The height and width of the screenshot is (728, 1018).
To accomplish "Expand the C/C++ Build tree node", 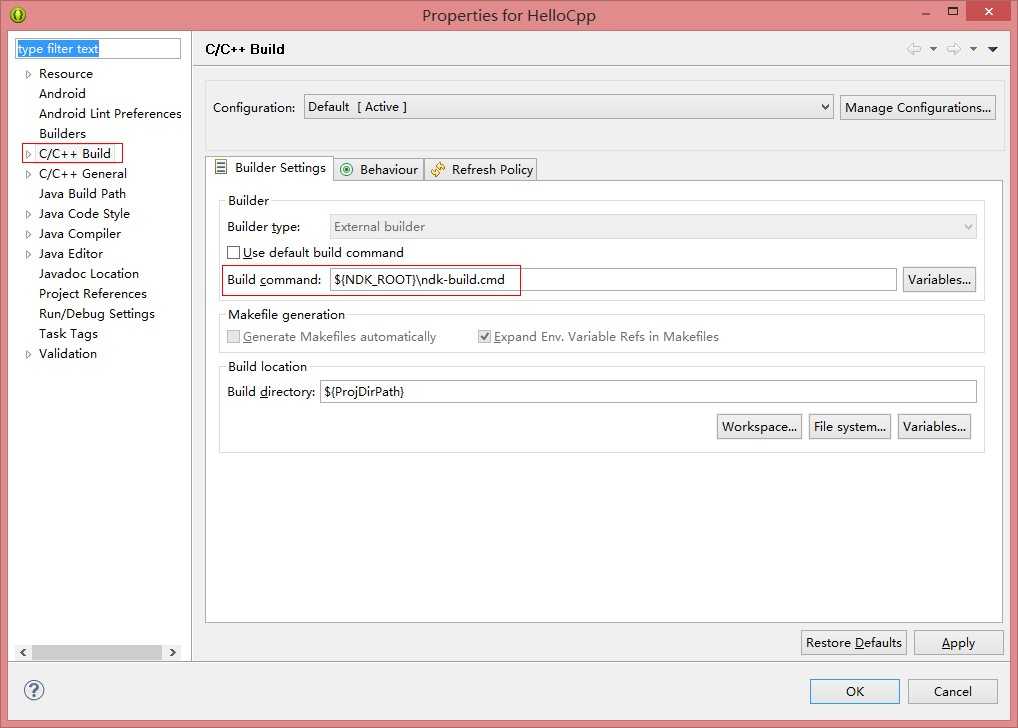I will point(28,154).
